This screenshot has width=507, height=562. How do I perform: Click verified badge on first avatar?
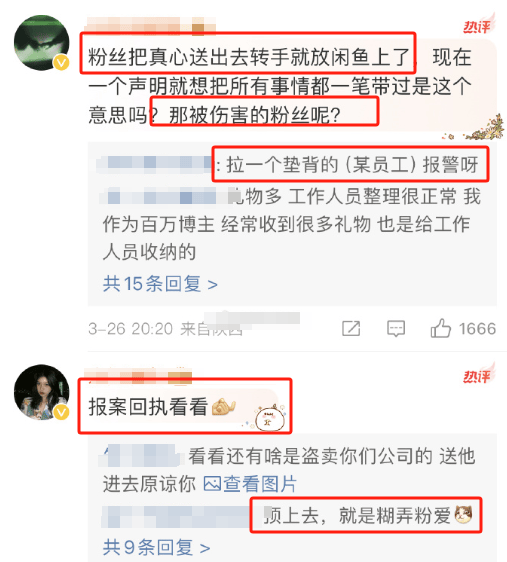[x=61, y=63]
